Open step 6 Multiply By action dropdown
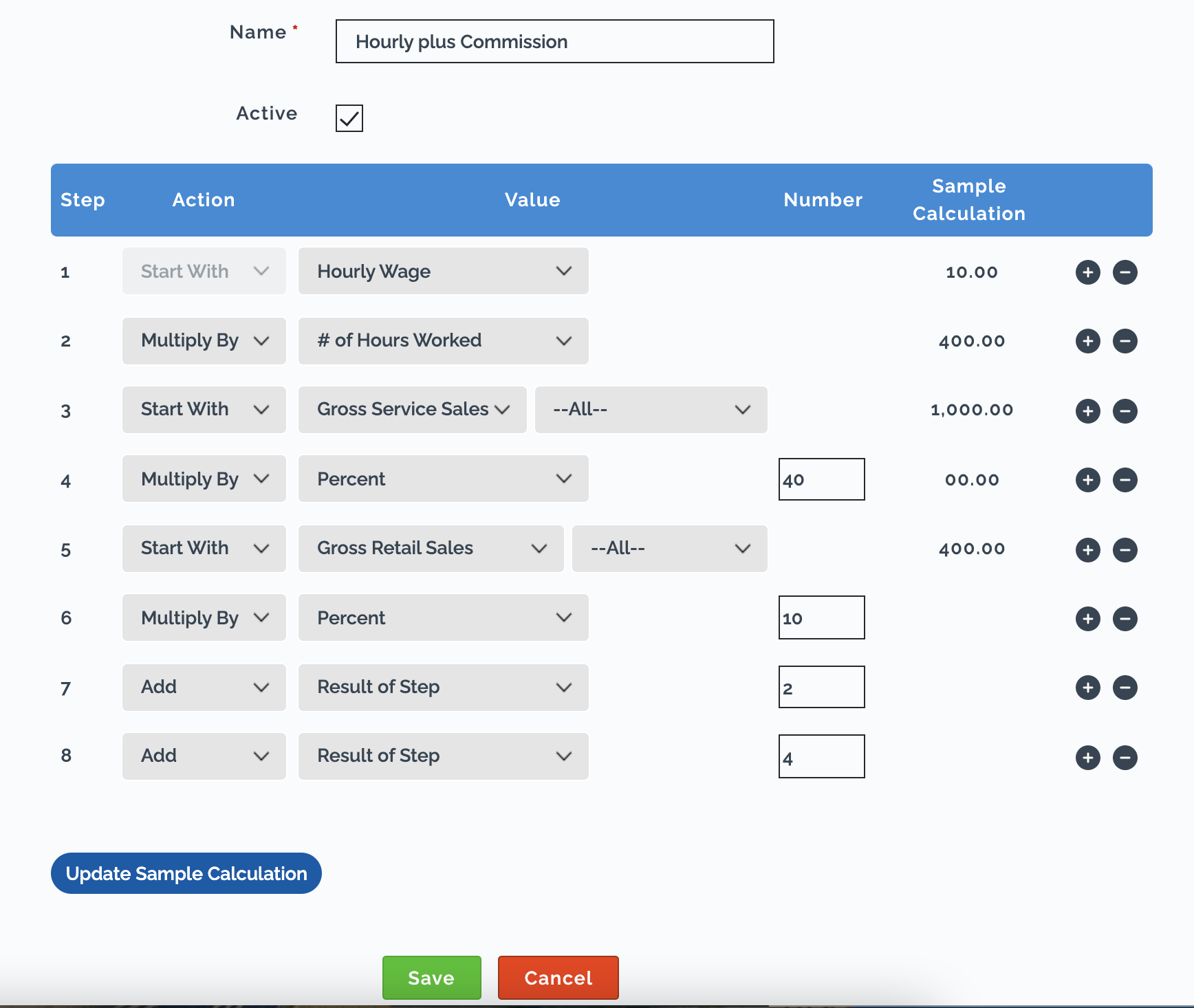 coord(204,617)
